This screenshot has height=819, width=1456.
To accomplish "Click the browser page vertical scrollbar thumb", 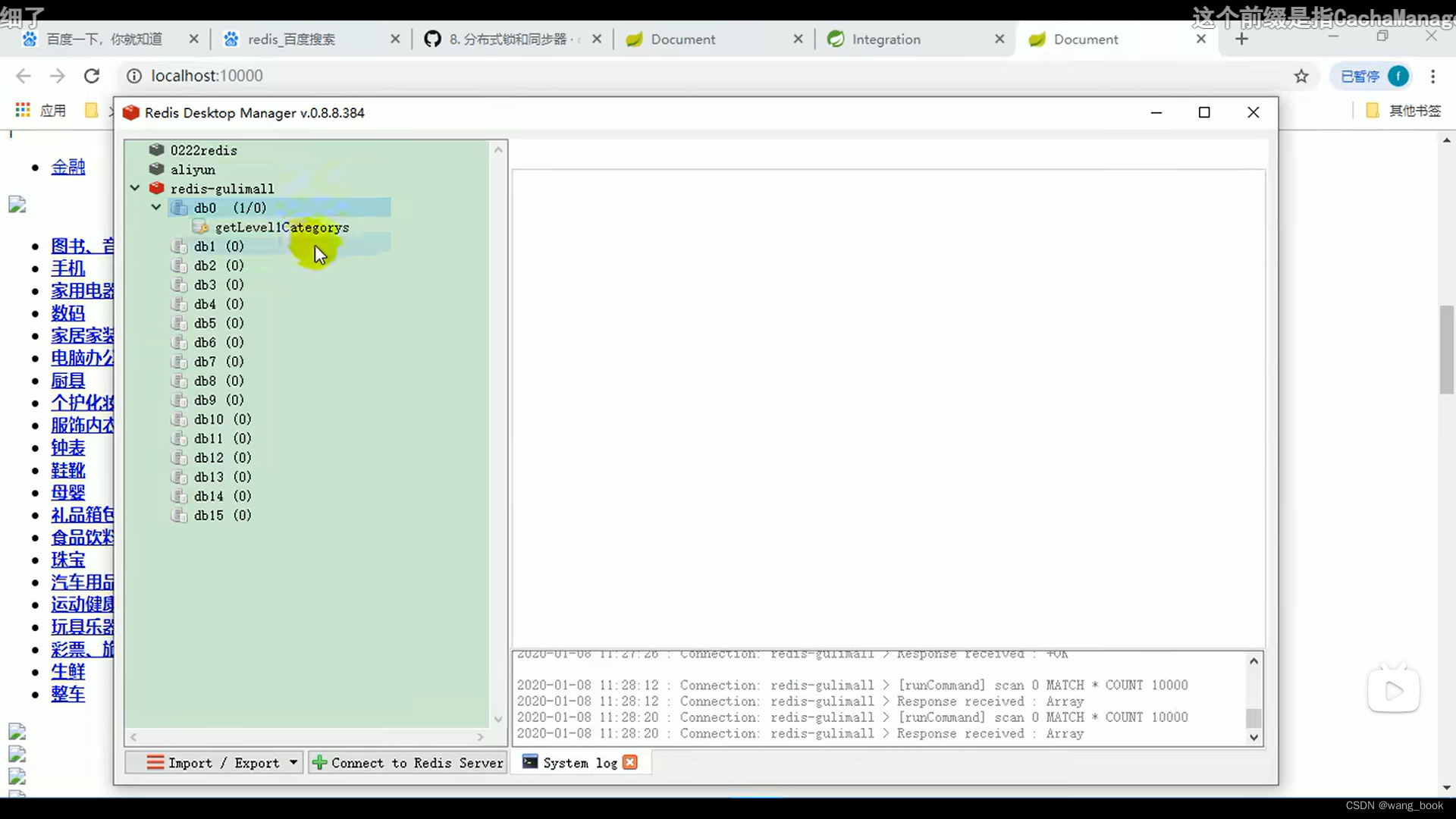I will 1447,350.
